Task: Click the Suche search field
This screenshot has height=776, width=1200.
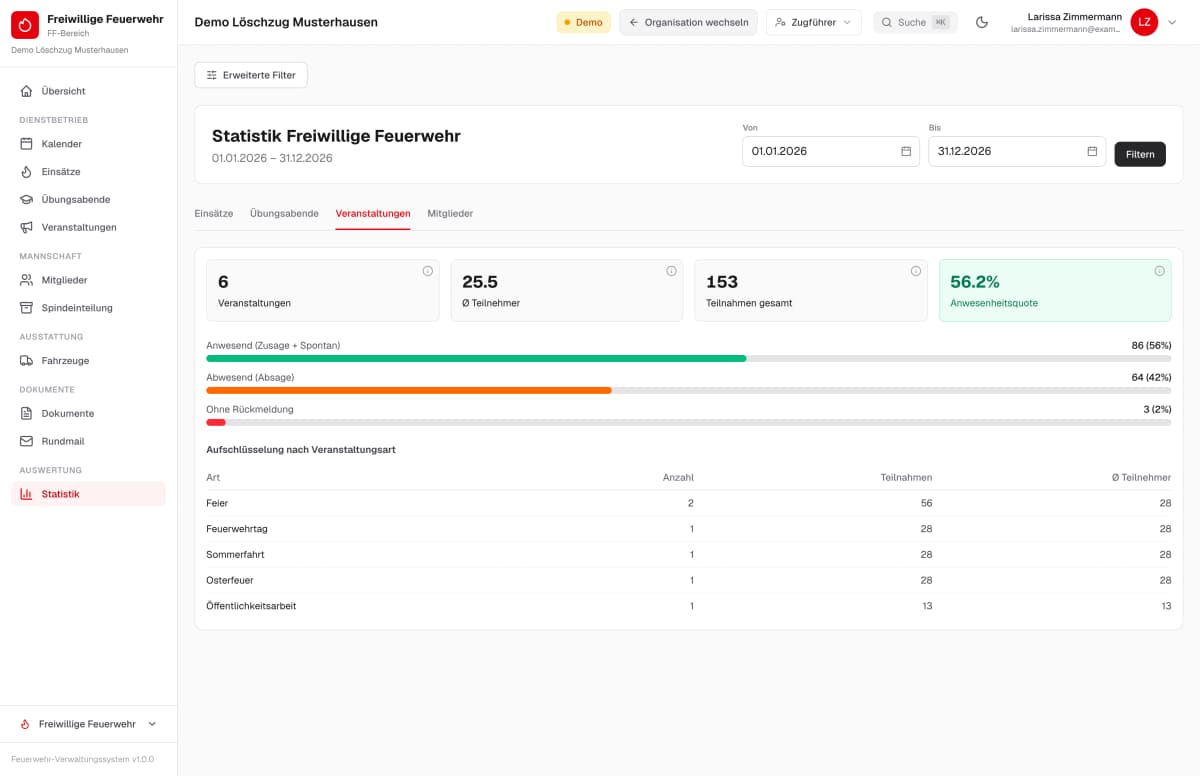Action: click(915, 22)
